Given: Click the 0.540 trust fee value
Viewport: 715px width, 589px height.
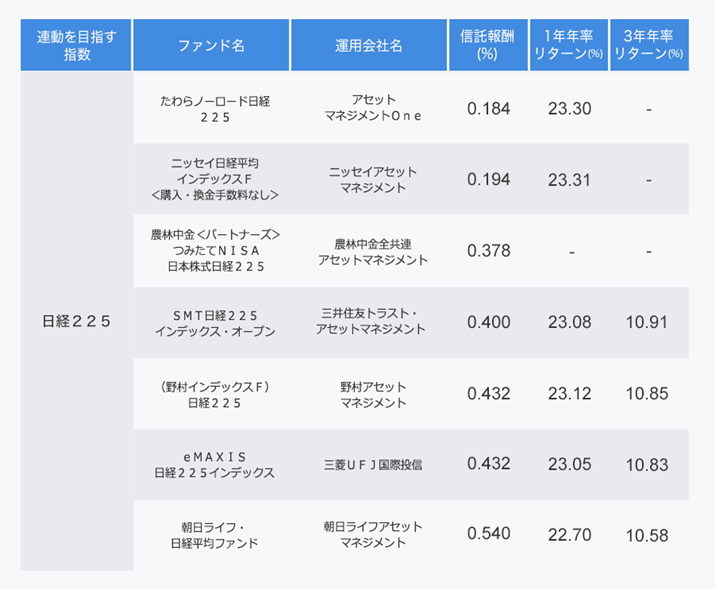Looking at the screenshot, I should point(488,534).
